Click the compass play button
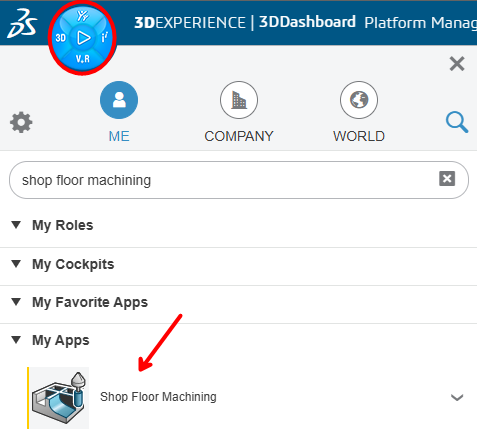The image size is (477, 432). tap(83, 38)
